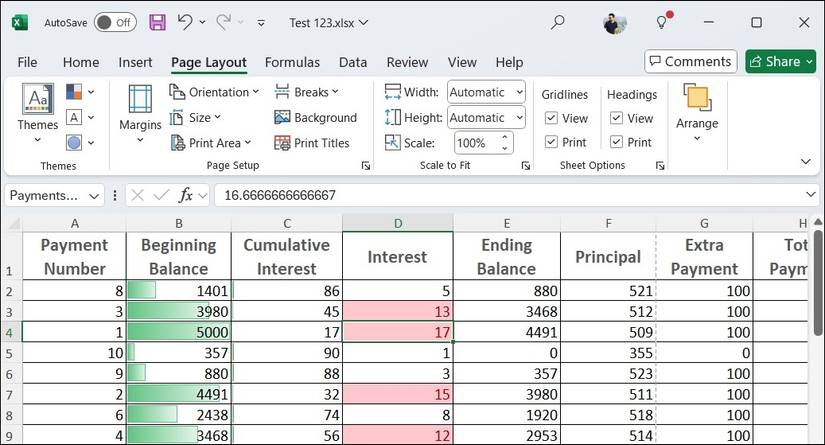The height and width of the screenshot is (445, 825).
Task: Click the Background picture button
Action: 315,117
